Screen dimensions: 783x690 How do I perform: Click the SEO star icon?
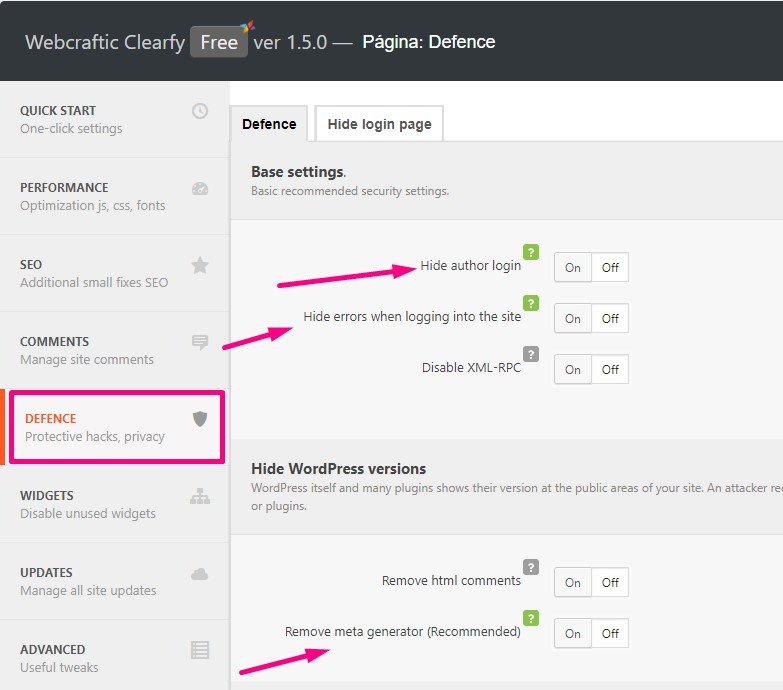[x=200, y=265]
